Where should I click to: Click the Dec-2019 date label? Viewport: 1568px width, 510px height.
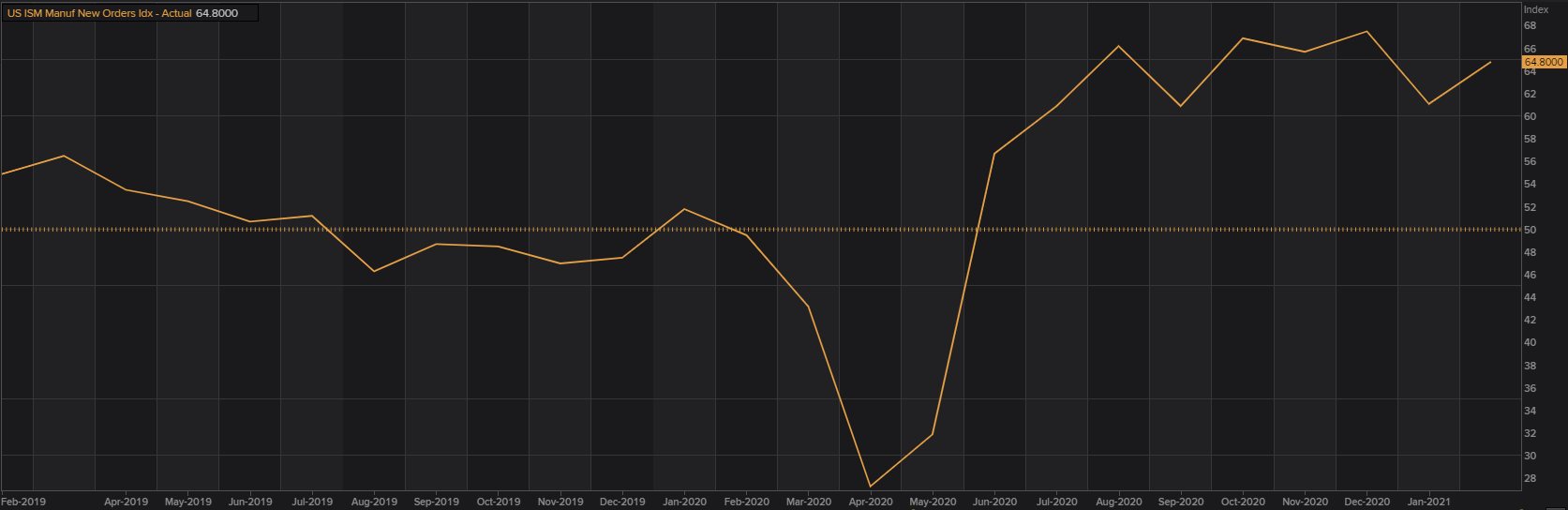tap(622, 502)
